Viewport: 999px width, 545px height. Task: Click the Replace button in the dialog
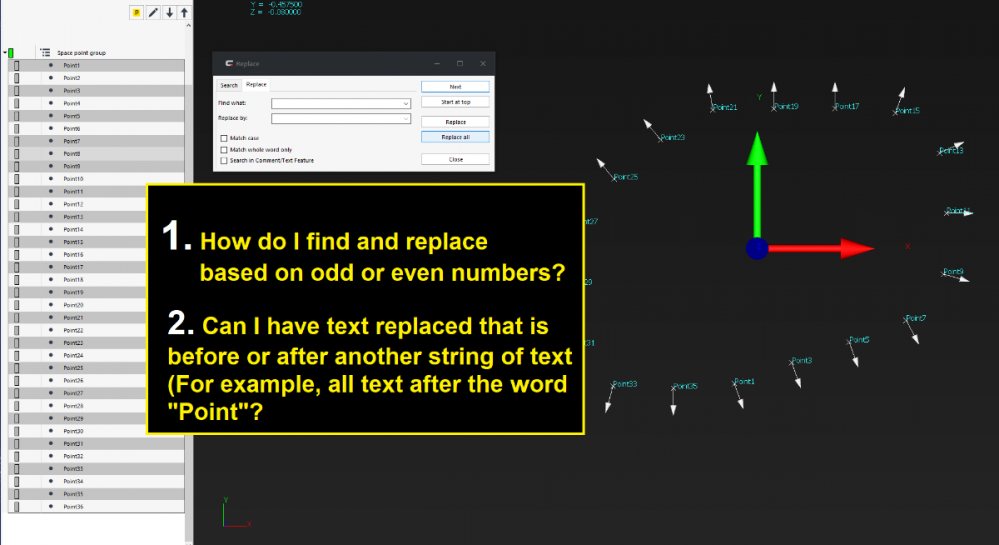click(x=455, y=122)
